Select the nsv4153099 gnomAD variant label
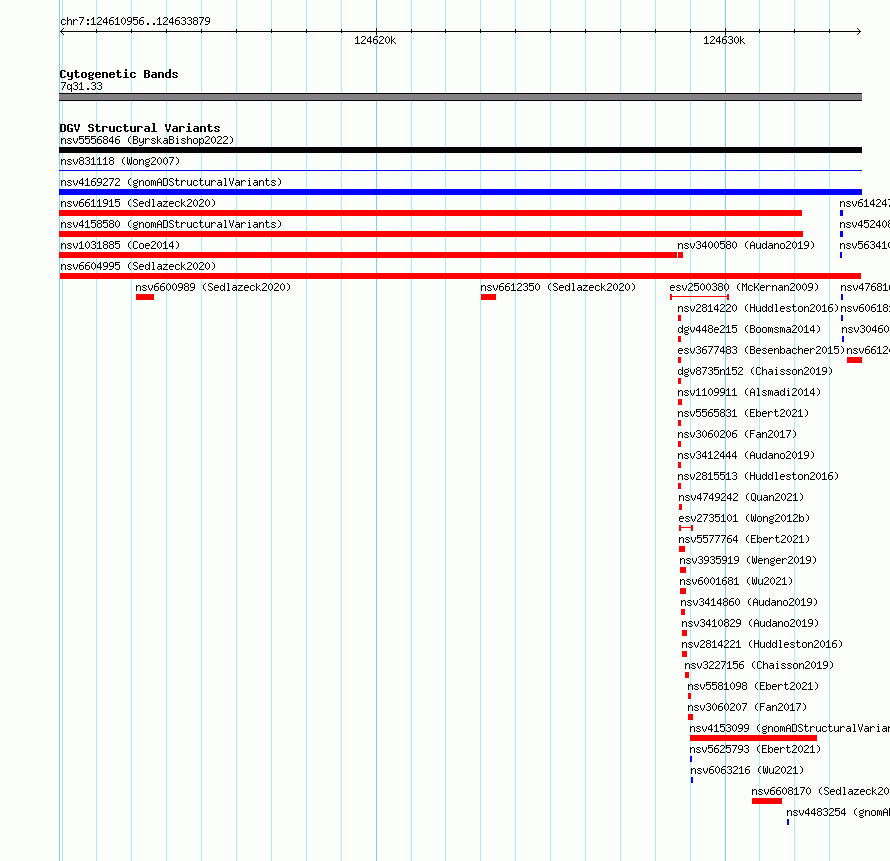This screenshot has height=861, width=890. [x=790, y=728]
